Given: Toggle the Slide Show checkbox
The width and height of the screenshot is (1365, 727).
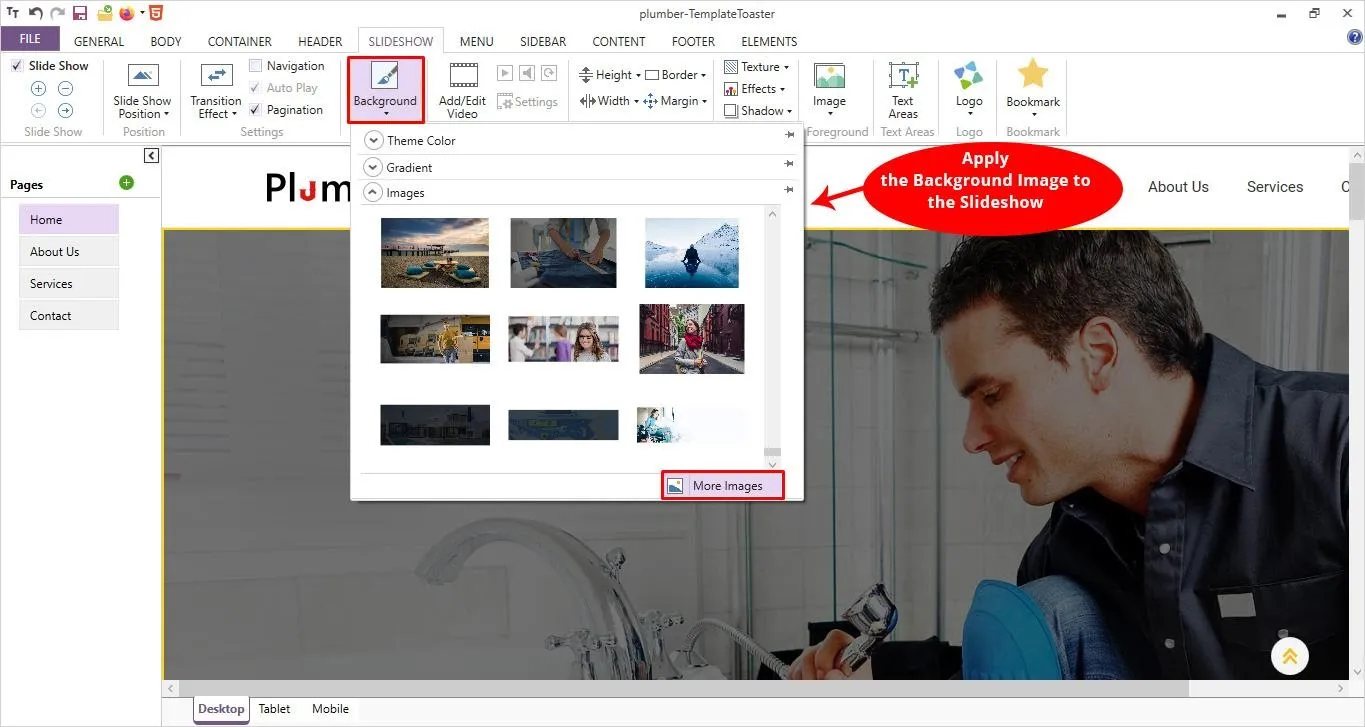Looking at the screenshot, I should coord(17,66).
